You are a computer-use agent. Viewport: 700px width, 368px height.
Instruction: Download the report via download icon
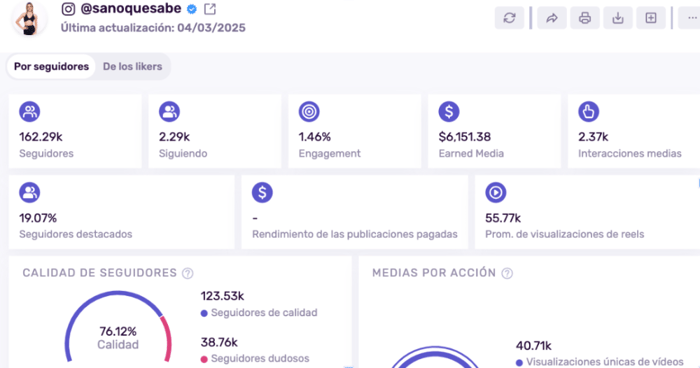(x=618, y=18)
